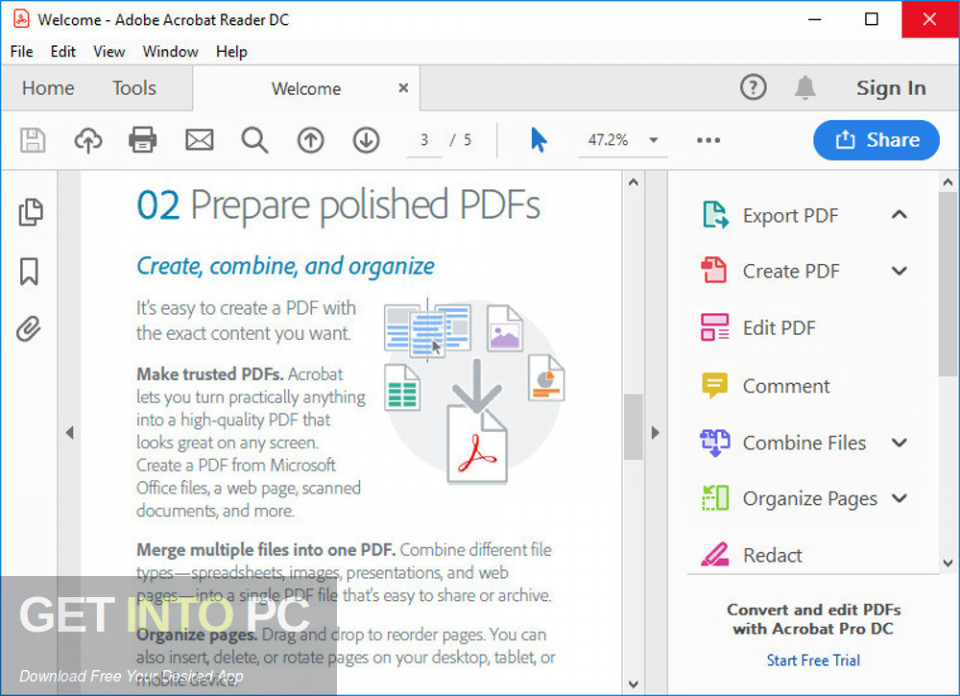960x696 pixels.
Task: Switch to the Tools tab
Action: pyautogui.click(x=134, y=88)
